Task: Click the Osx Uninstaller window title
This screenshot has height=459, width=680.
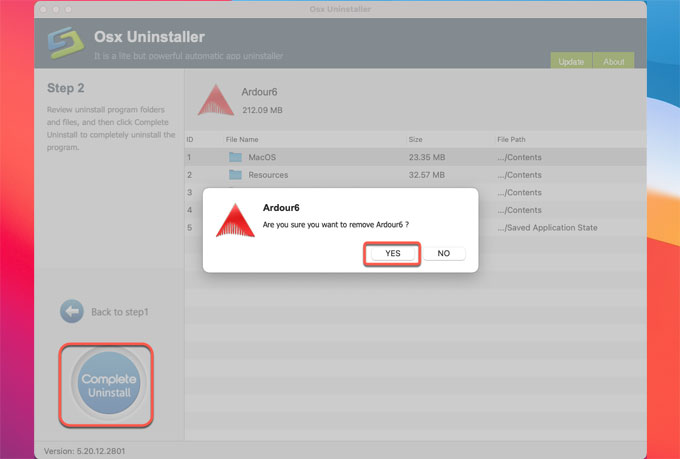Action: pyautogui.click(x=340, y=9)
